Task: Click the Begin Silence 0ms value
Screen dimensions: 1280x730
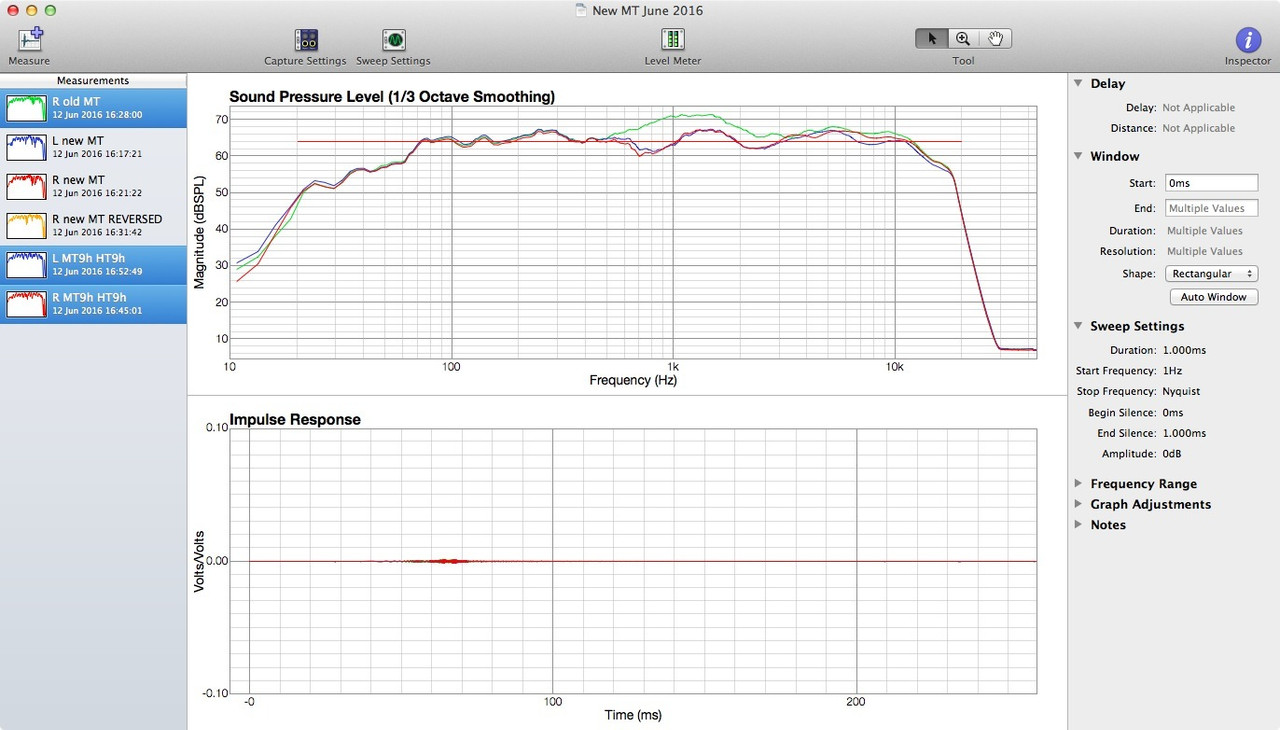Action: point(1173,413)
